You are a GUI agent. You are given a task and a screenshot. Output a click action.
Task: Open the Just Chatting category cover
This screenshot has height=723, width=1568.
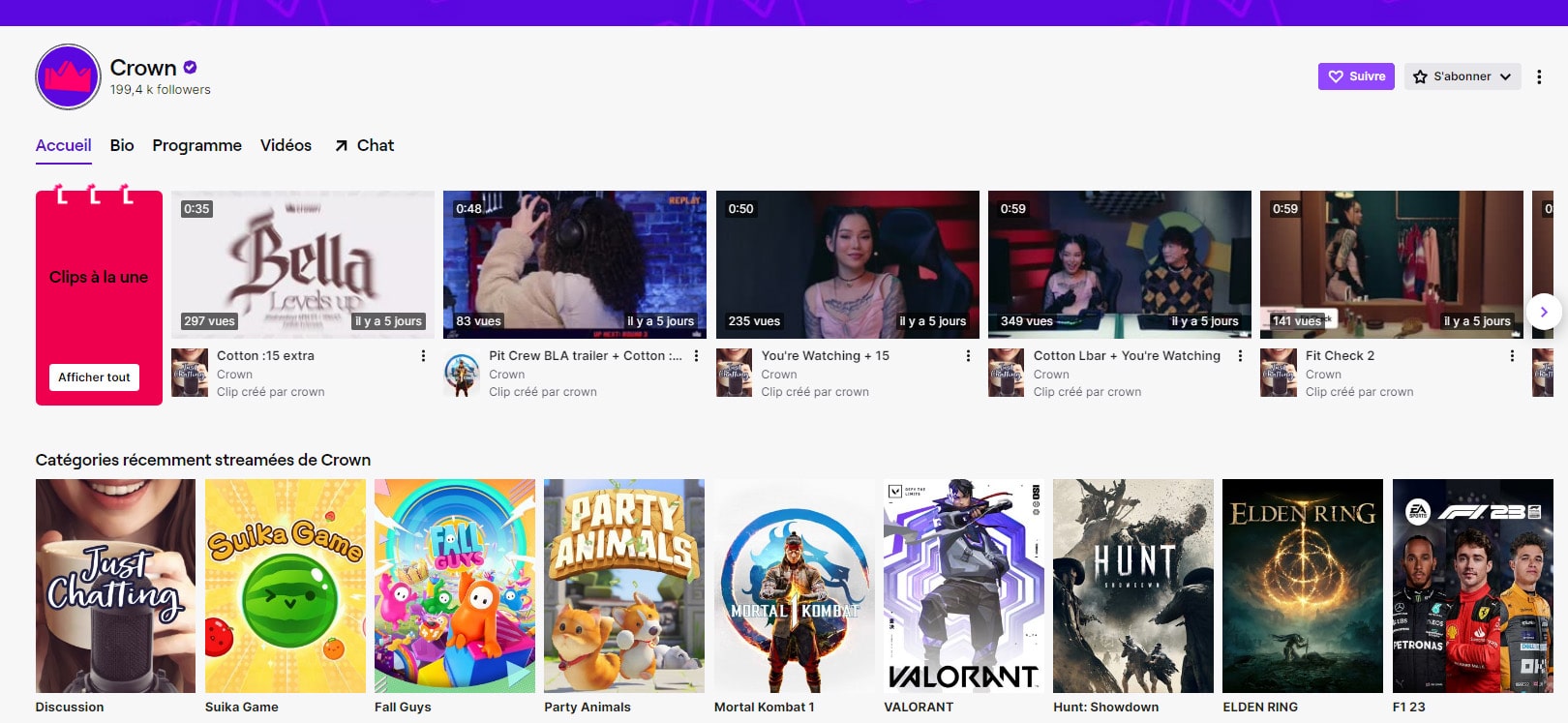pos(115,586)
